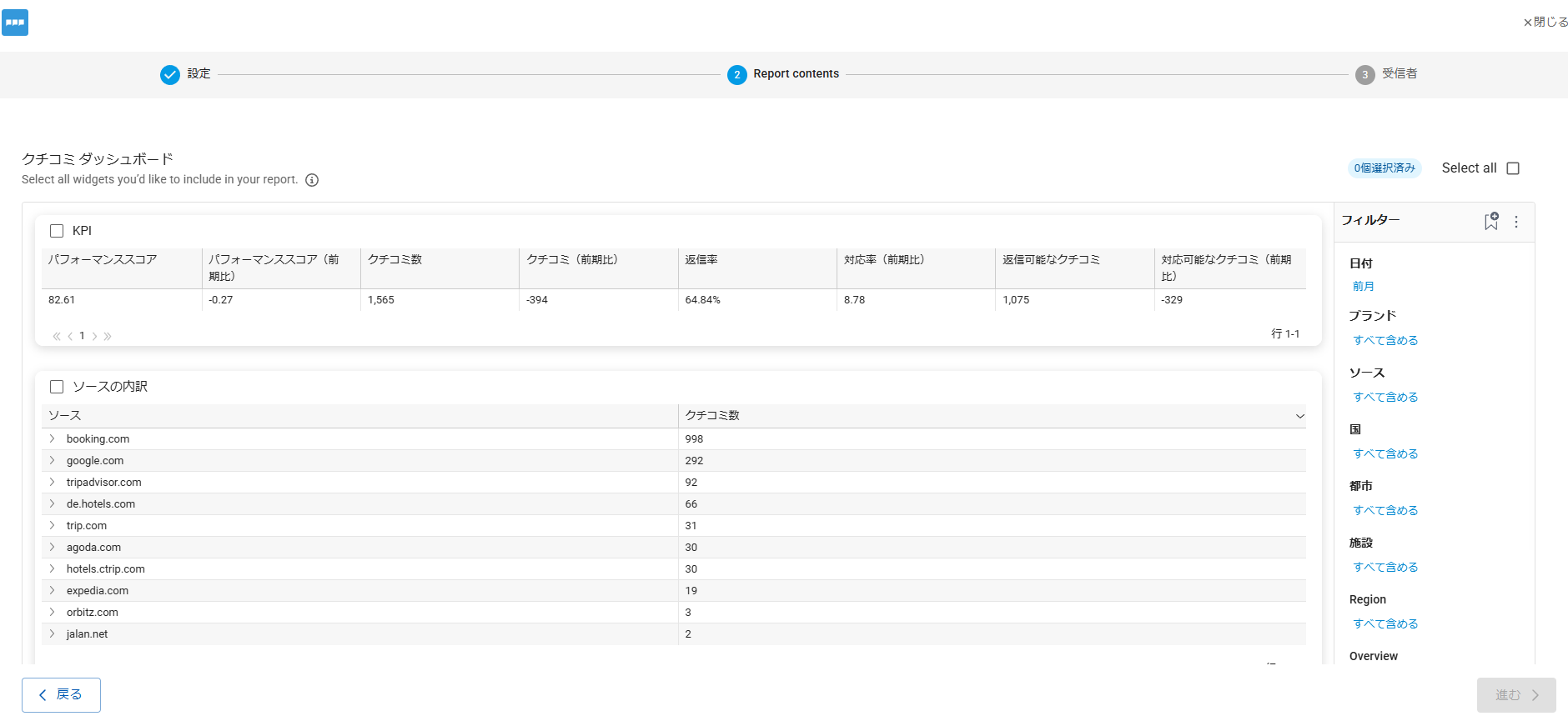Expand google.com source row
The width and height of the screenshot is (1568, 721).
pos(52,460)
